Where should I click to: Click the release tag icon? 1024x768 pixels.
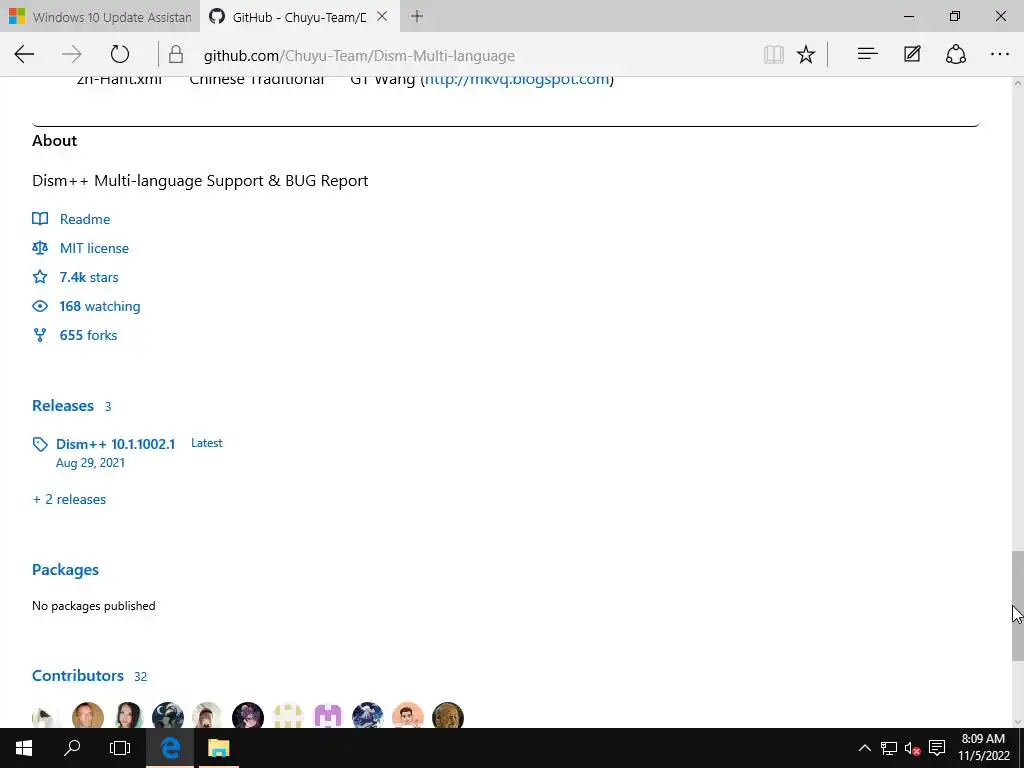click(x=40, y=445)
